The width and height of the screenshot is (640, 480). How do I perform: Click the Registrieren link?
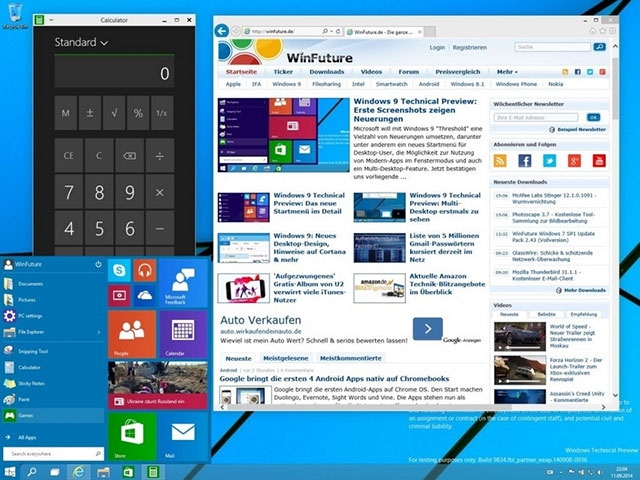pos(469,47)
